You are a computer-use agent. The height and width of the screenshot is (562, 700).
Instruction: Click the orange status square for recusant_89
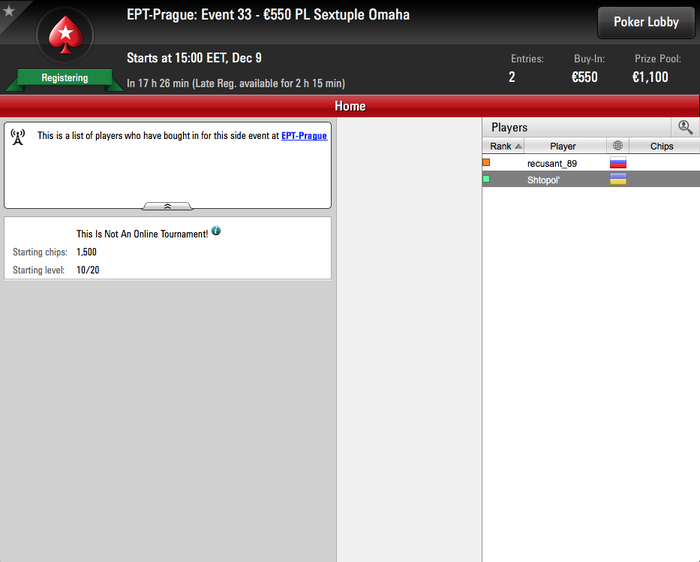coord(486,162)
